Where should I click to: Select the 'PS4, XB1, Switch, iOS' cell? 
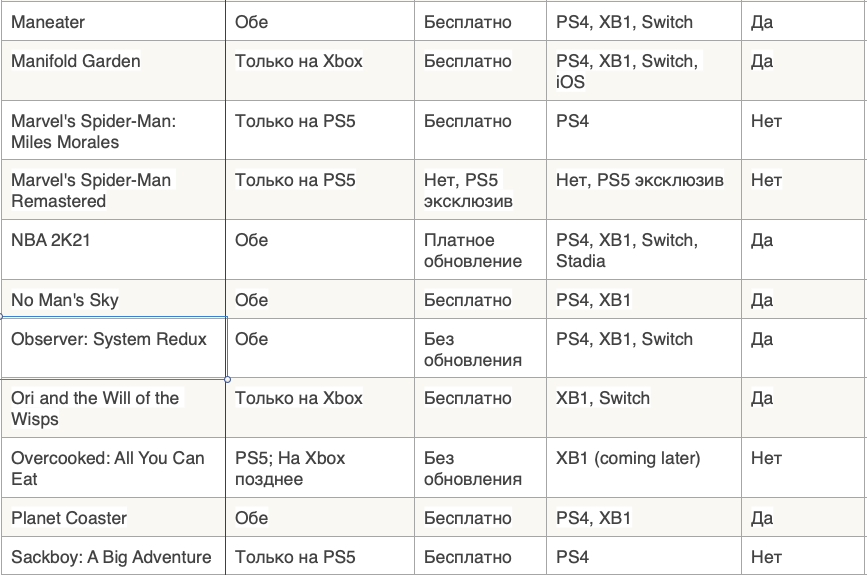pyautogui.click(x=627, y=71)
